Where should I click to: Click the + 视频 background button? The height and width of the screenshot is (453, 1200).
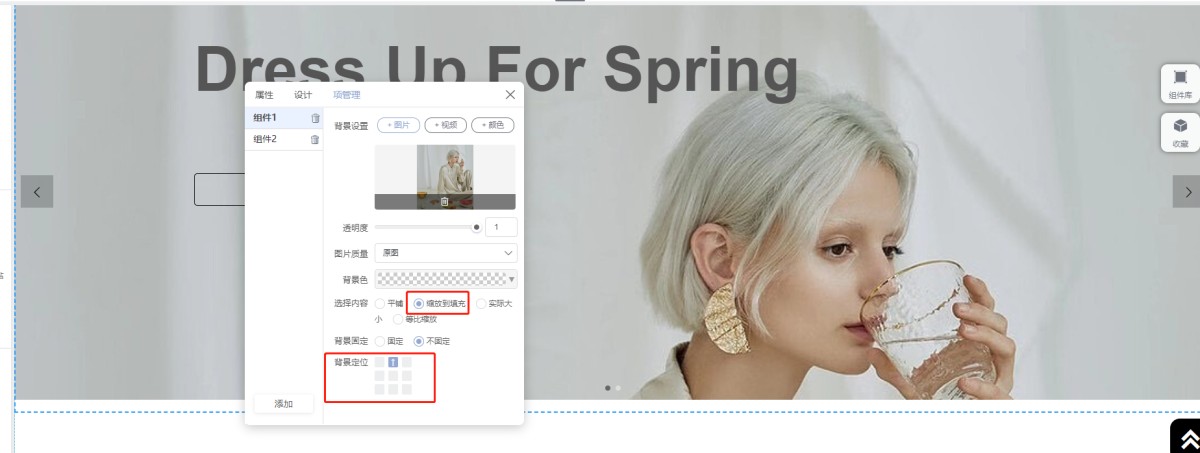coord(446,125)
